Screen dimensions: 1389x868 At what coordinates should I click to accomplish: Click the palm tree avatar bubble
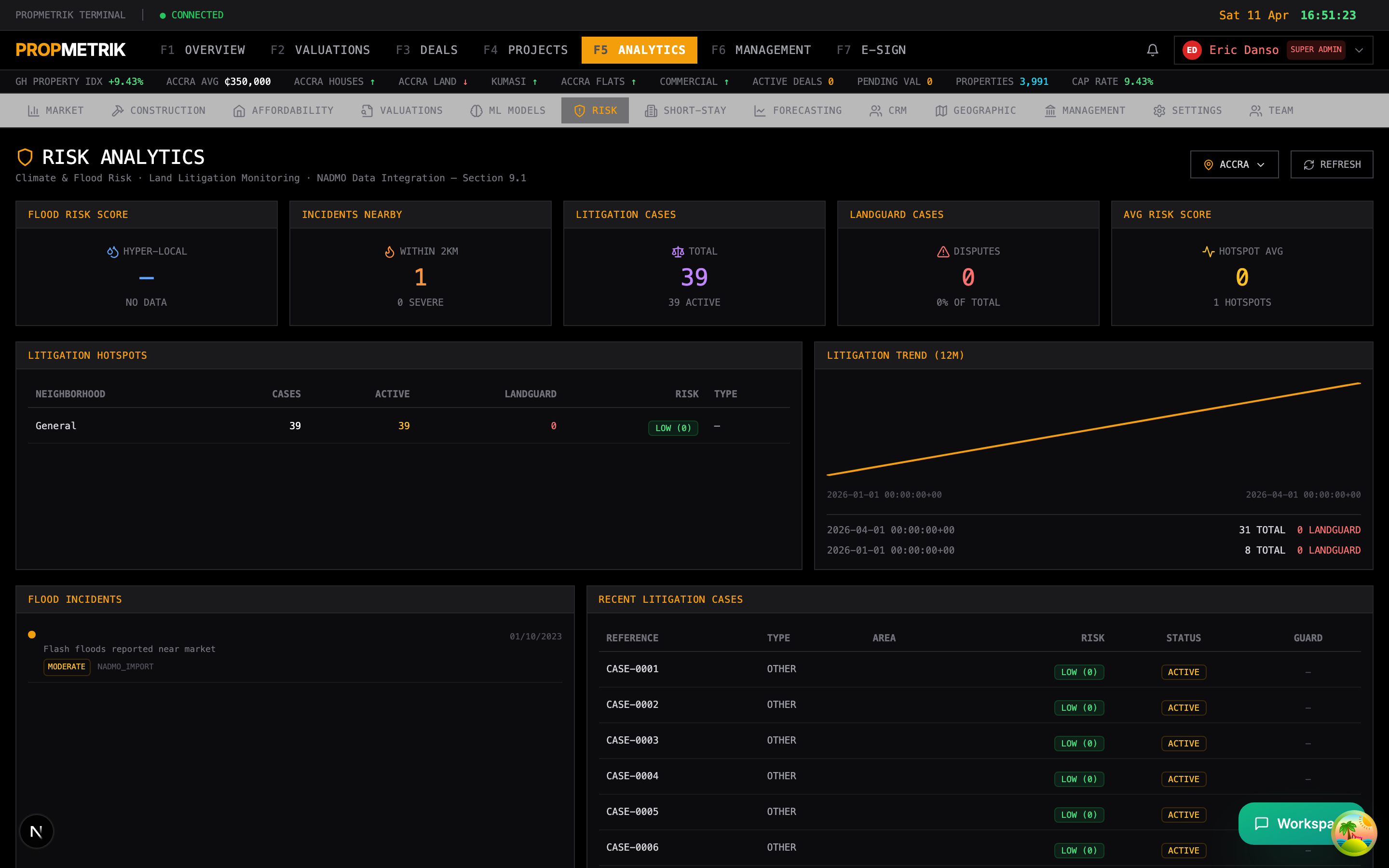click(1353, 833)
